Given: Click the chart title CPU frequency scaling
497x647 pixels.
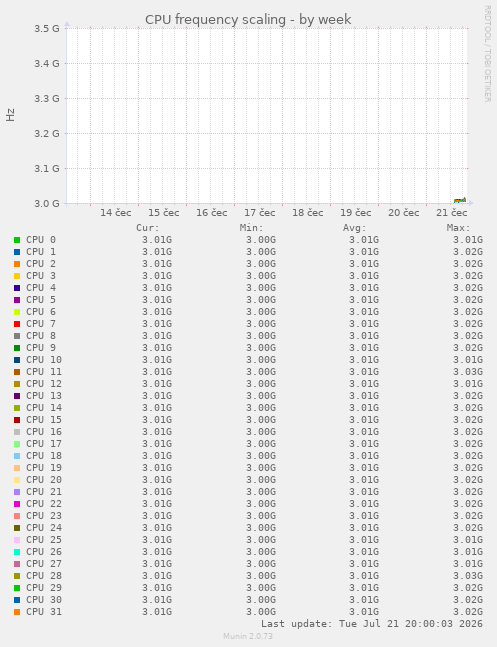Looking at the screenshot, I should click(x=248, y=19).
